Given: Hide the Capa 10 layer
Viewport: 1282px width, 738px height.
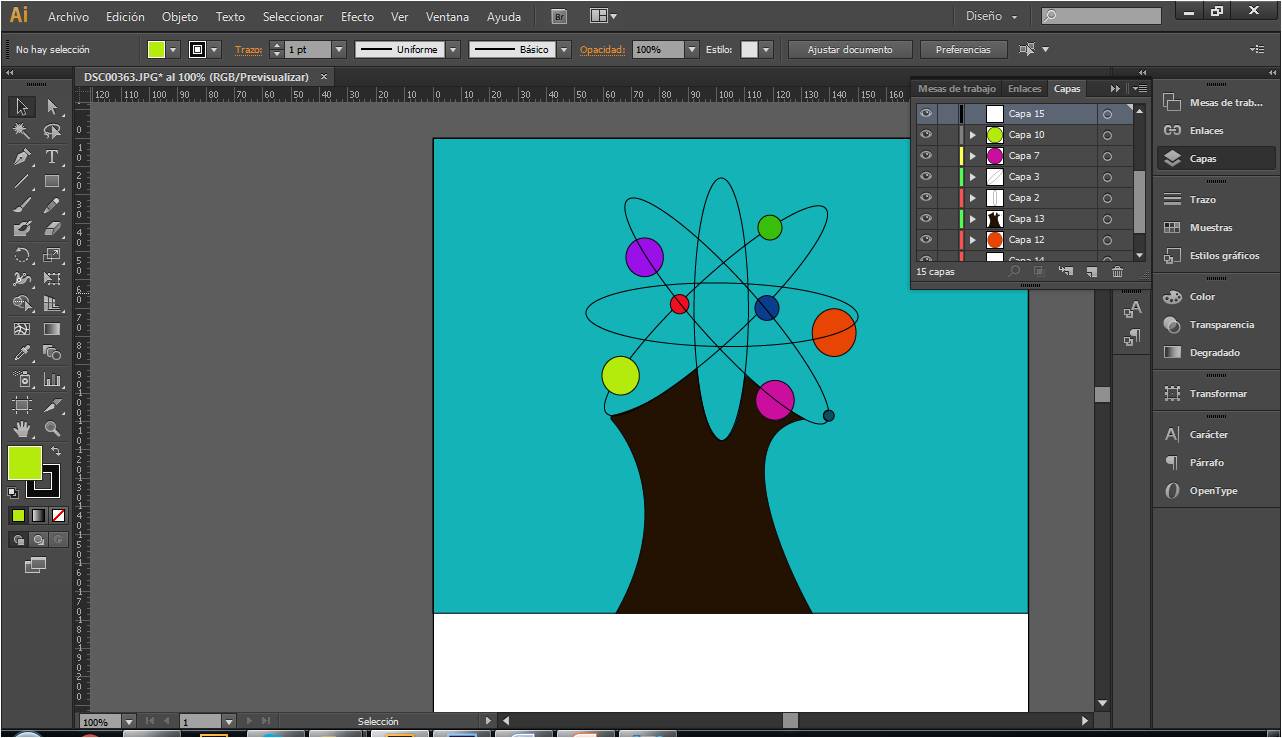Looking at the screenshot, I should pos(926,135).
